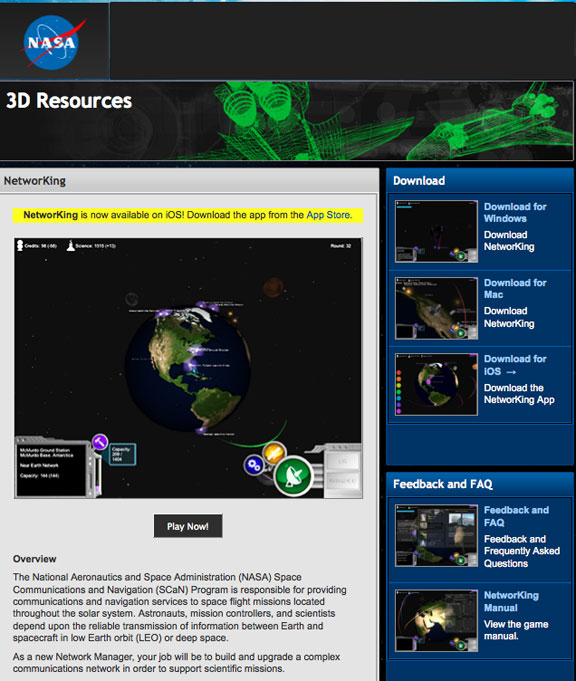Click the green satellite dish icon in game
The width and height of the screenshot is (576, 681).
pos(293,476)
